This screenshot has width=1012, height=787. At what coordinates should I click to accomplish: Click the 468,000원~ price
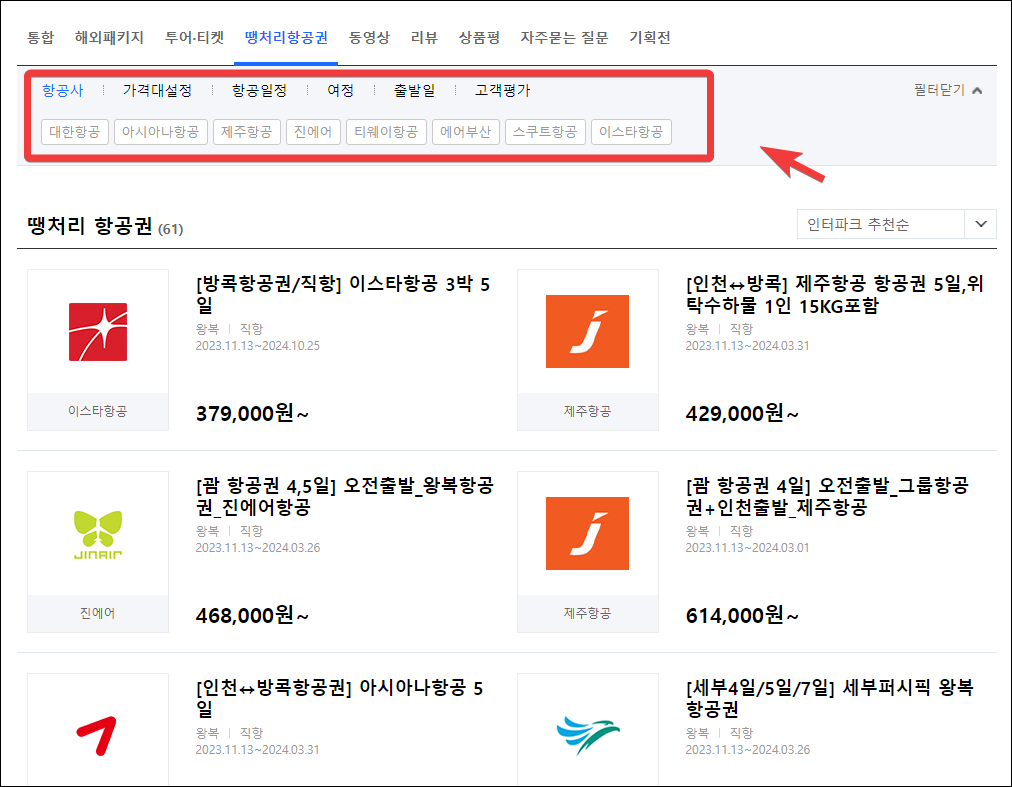tap(252, 615)
